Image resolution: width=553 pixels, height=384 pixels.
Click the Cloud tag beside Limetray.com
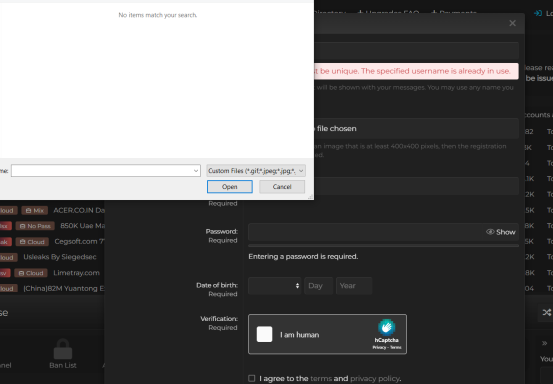31,273
